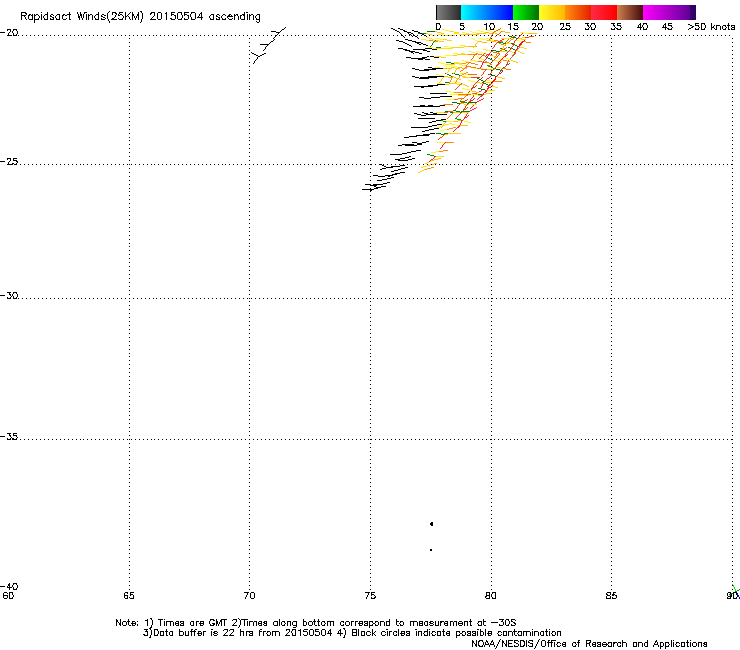Screen dimensions: 740x650
Task: Click the '70' longitude axis label
Action: pyautogui.click(x=250, y=596)
